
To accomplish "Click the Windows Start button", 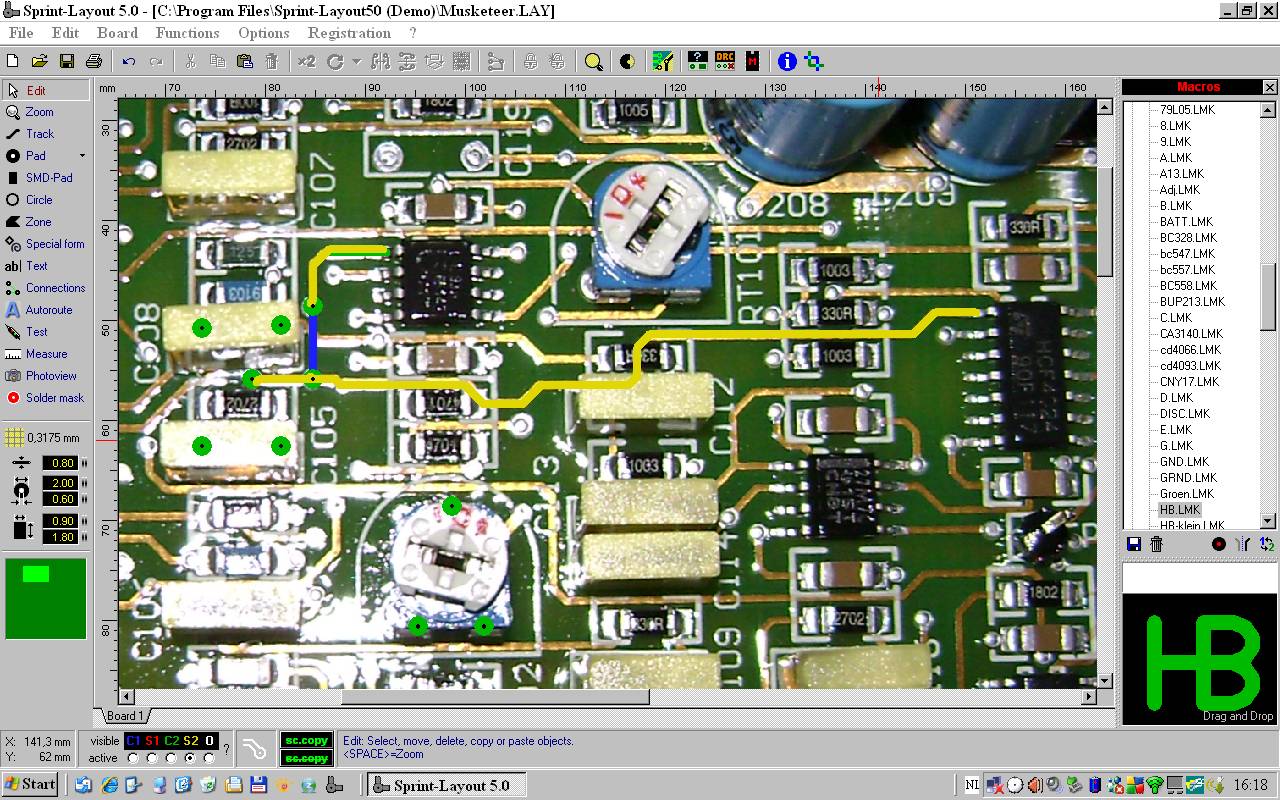I will point(30,785).
